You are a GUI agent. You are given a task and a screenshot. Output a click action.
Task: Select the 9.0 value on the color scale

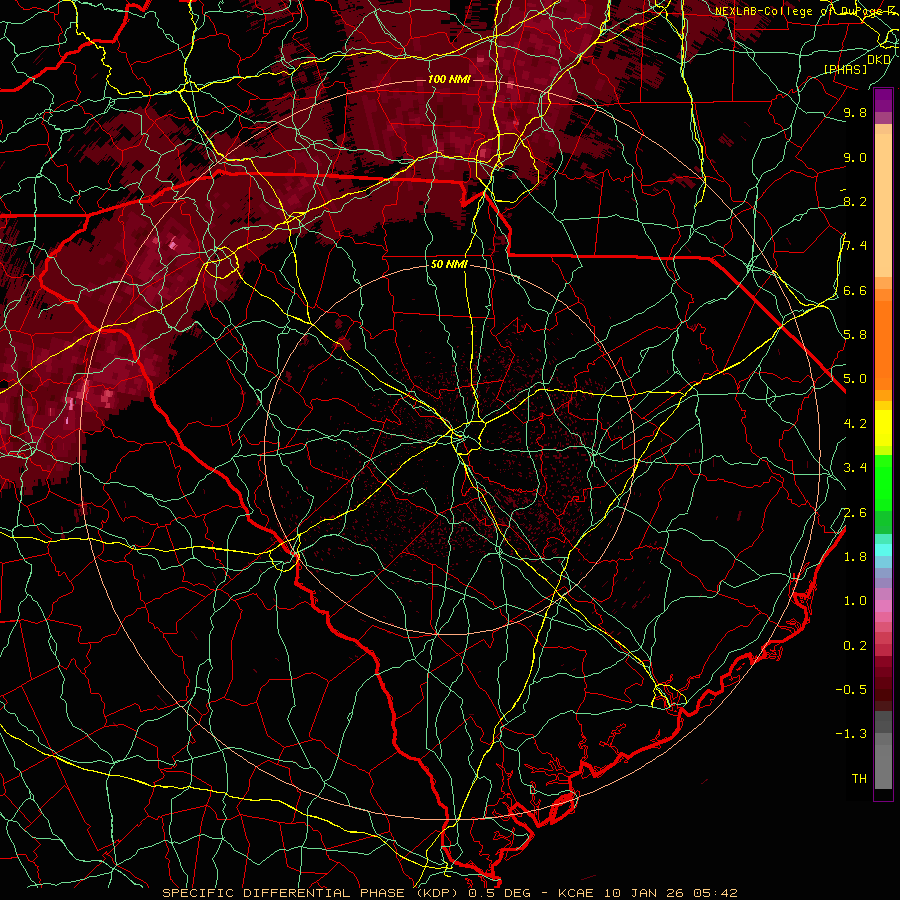click(855, 157)
